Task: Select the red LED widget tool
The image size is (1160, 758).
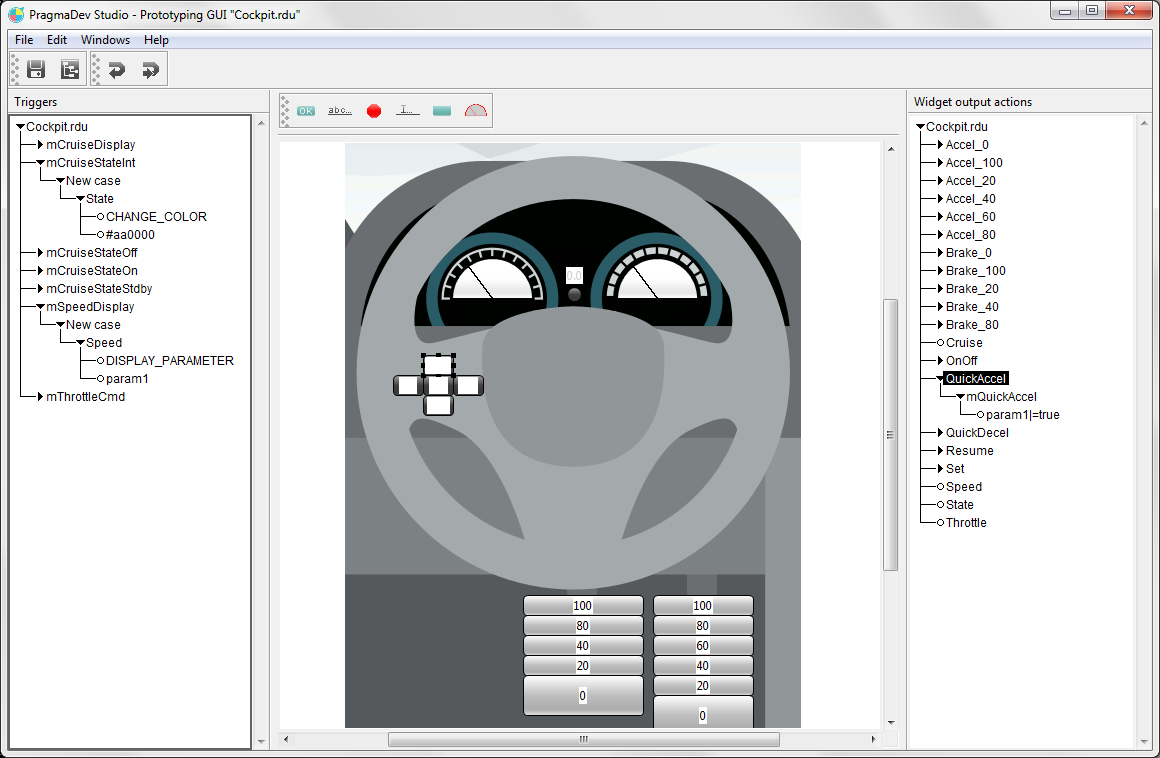Action: [374, 111]
